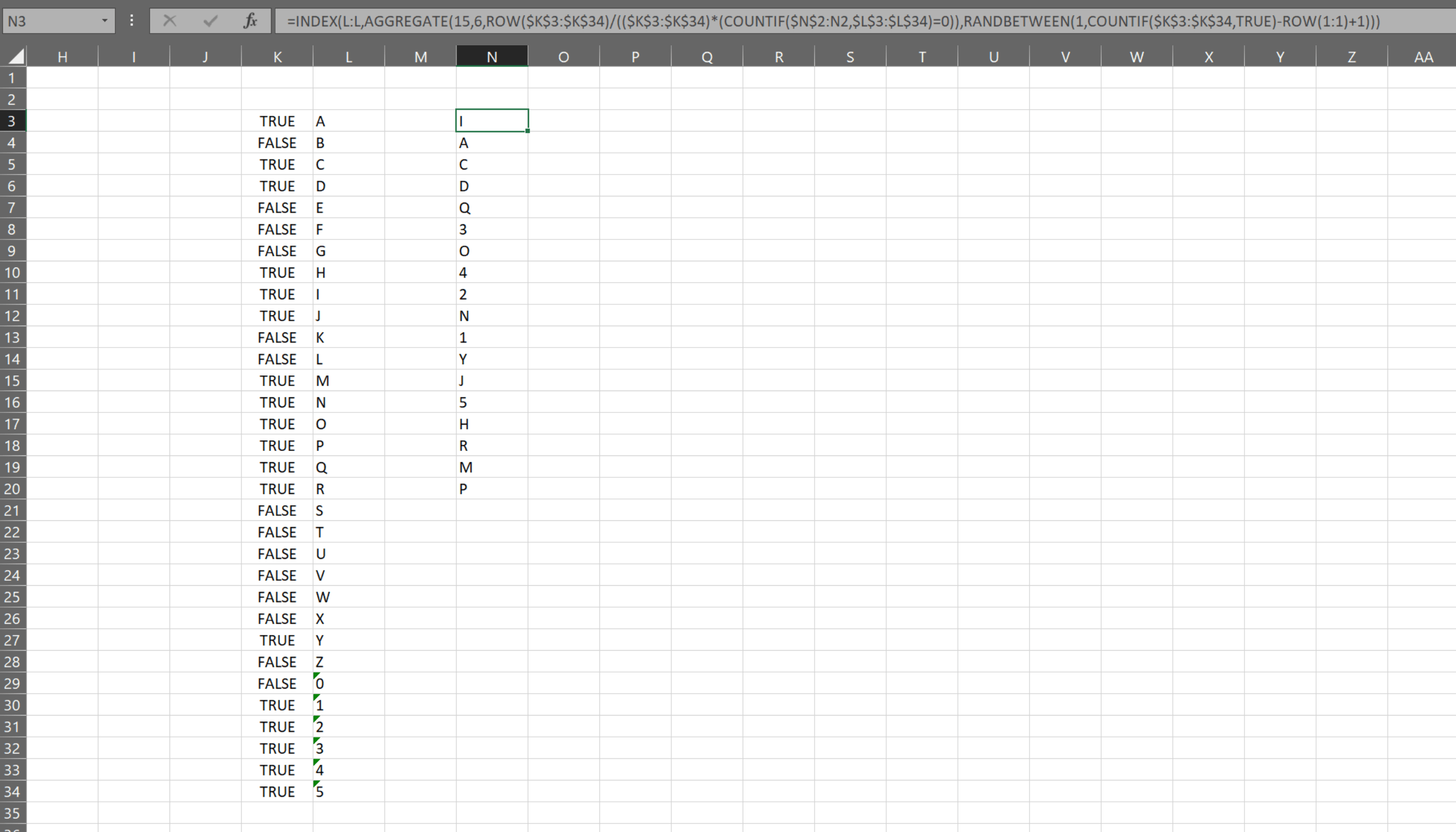Click the row 20 header
The height and width of the screenshot is (832, 1456).
pos(12,489)
